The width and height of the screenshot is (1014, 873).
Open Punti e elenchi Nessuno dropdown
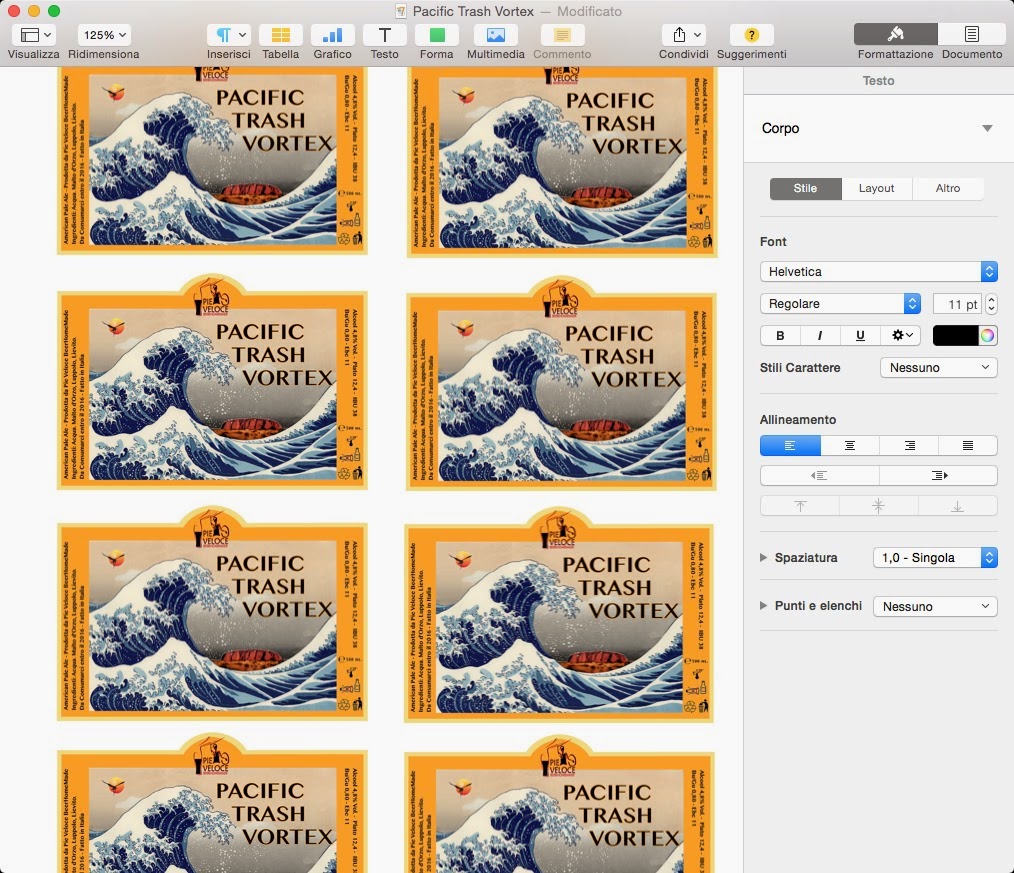coord(935,607)
